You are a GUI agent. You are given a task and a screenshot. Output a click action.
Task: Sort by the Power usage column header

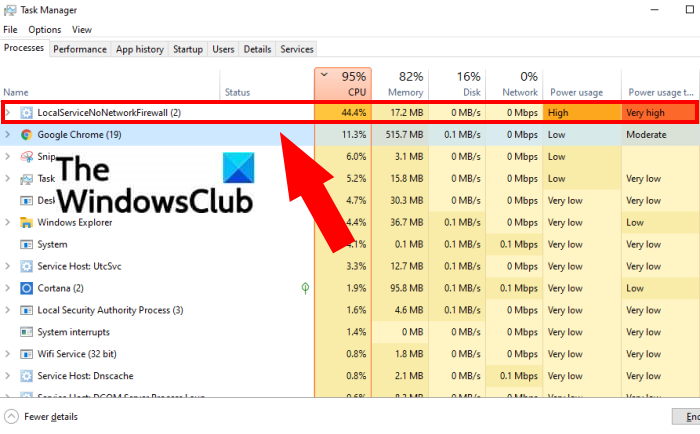(582, 84)
